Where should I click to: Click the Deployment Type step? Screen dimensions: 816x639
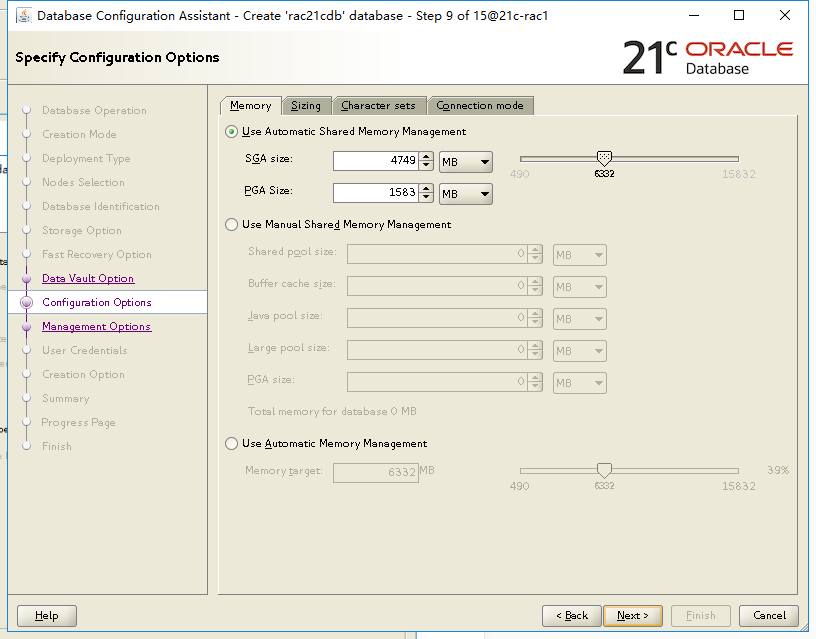[x=86, y=159]
